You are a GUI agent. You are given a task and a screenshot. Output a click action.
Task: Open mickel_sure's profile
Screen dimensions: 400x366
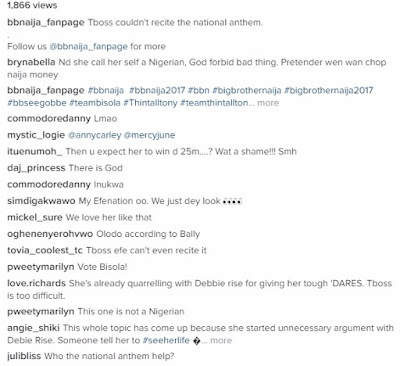(35, 218)
